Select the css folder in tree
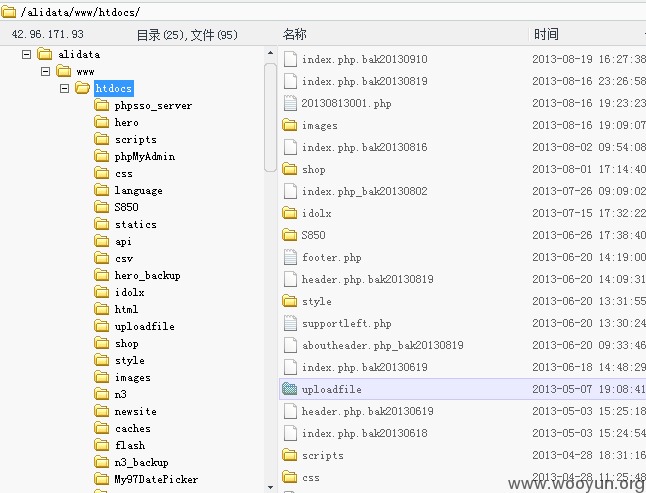This screenshot has height=493, width=646. pyautogui.click(x=124, y=173)
